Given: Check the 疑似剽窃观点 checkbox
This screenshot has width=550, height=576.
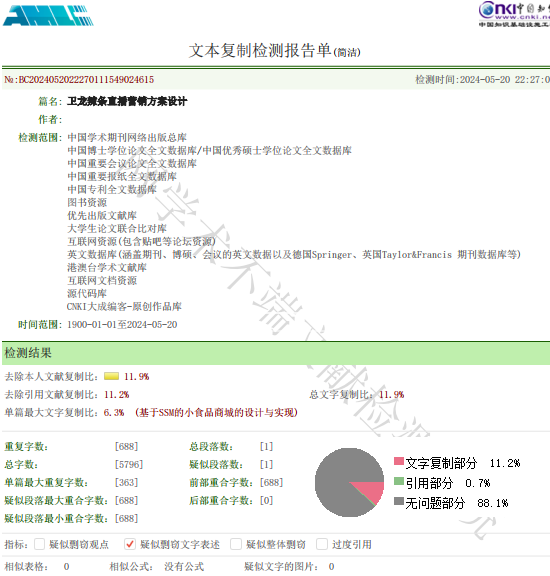Looking at the screenshot, I should (39, 544).
